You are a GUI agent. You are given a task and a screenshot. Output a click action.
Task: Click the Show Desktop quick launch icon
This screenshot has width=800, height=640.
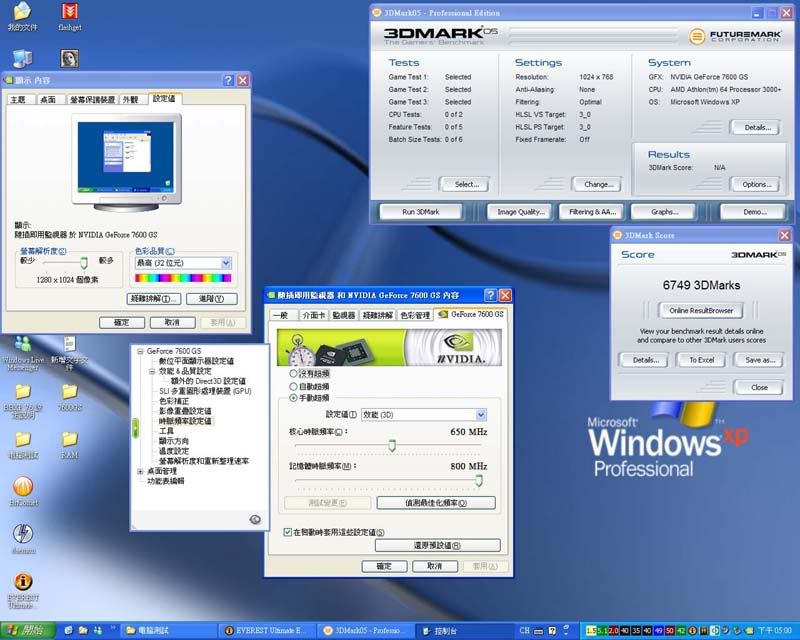coord(68,631)
